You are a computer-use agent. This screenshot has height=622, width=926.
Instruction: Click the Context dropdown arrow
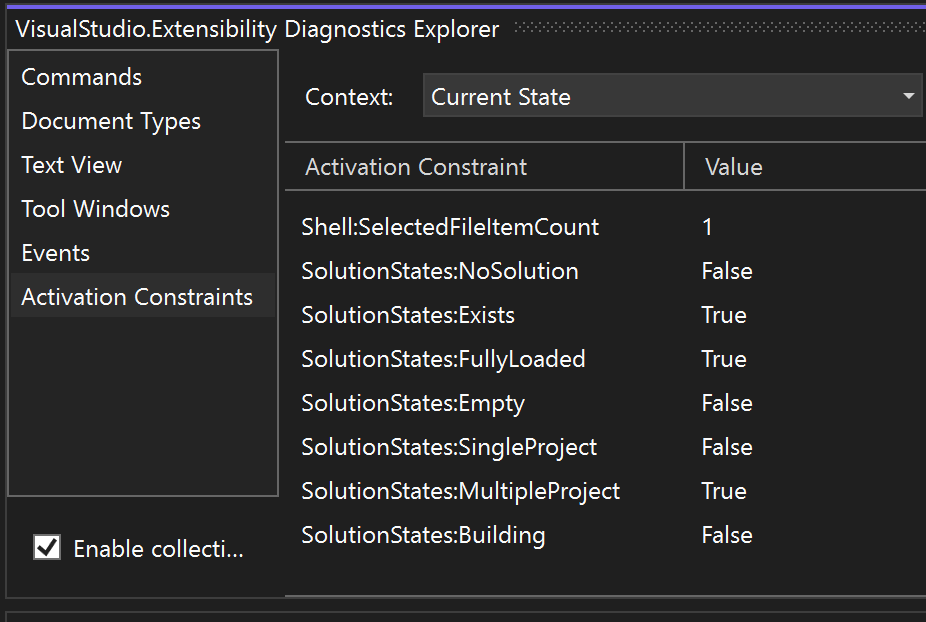[x=908, y=95]
